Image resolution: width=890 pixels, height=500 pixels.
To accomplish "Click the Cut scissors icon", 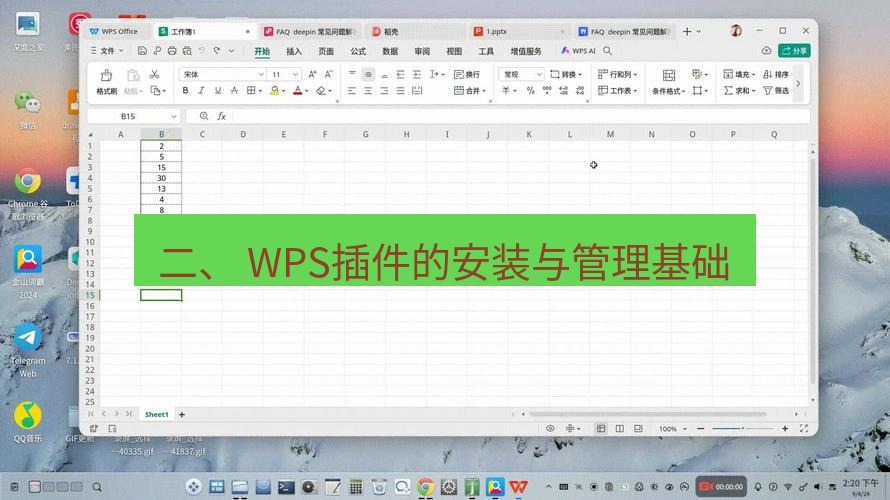I will click(154, 74).
